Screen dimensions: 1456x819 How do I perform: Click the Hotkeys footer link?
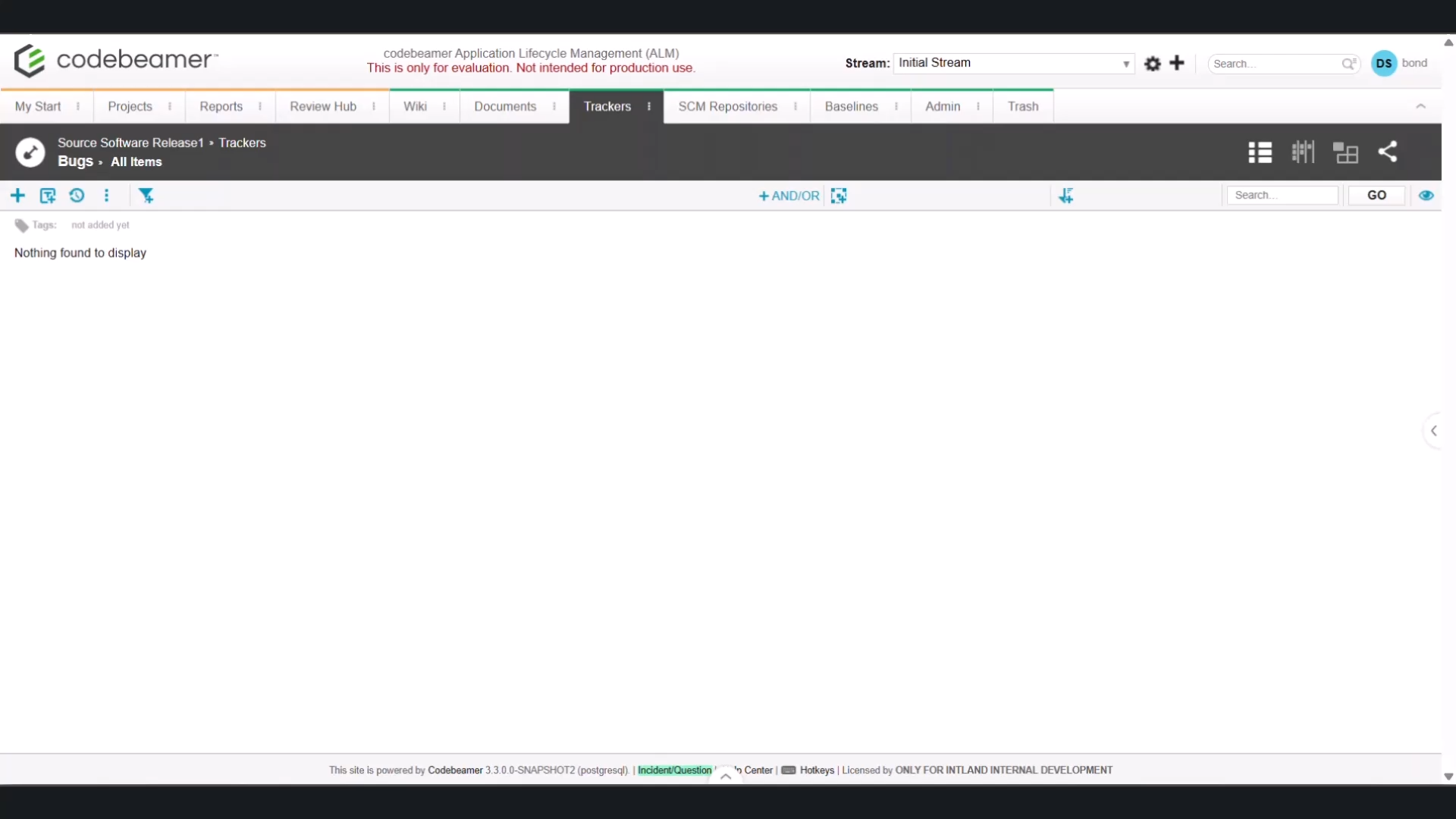click(x=817, y=770)
